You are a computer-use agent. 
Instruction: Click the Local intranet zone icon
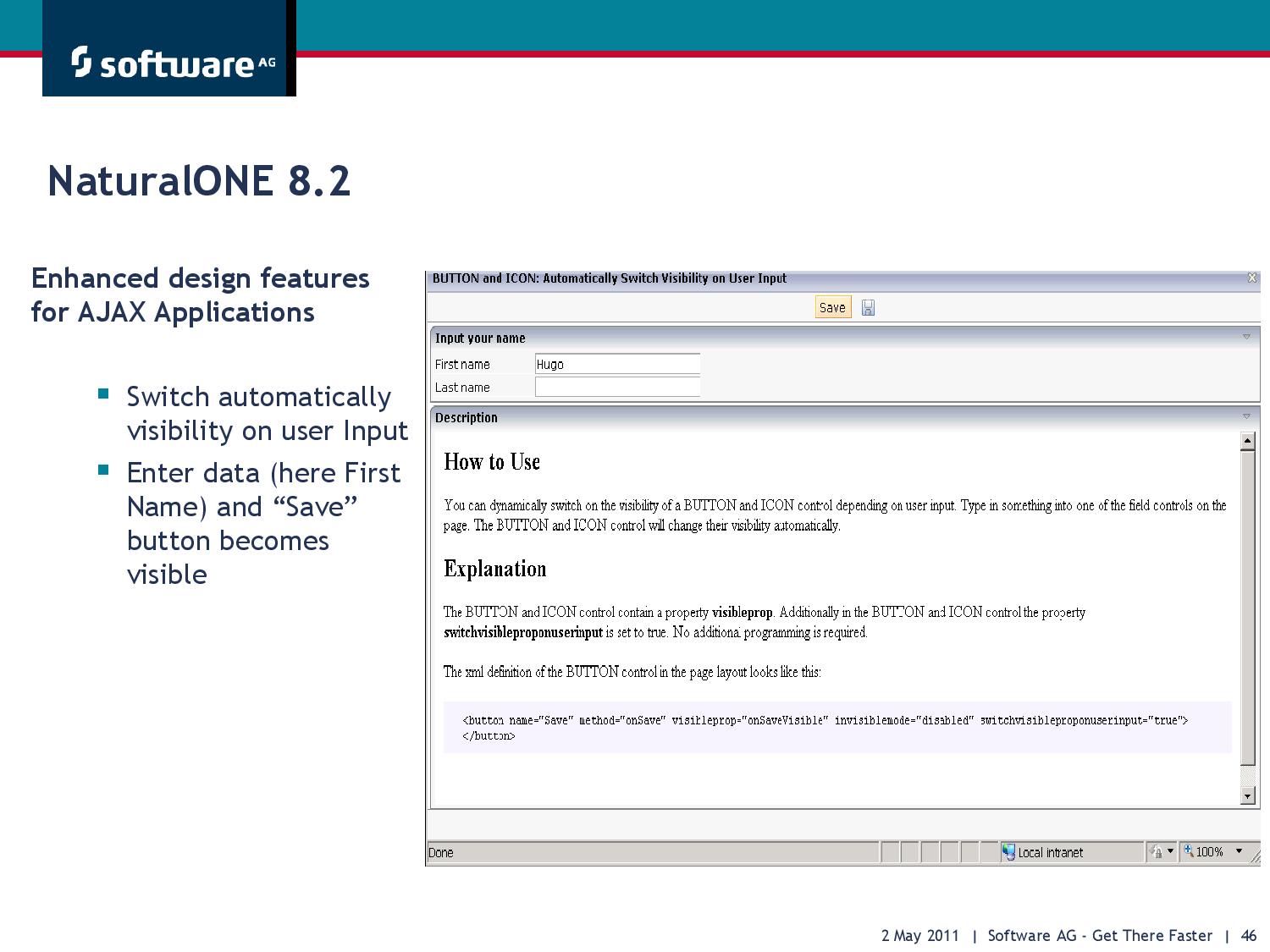click(1008, 852)
